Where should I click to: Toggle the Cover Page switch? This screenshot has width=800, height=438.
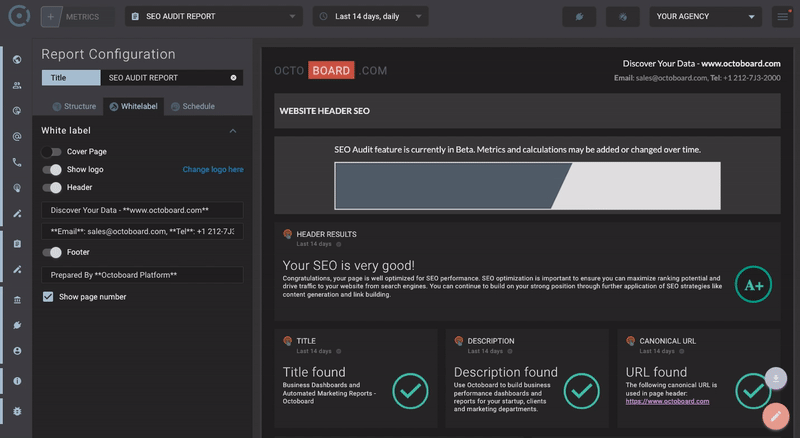pos(52,152)
